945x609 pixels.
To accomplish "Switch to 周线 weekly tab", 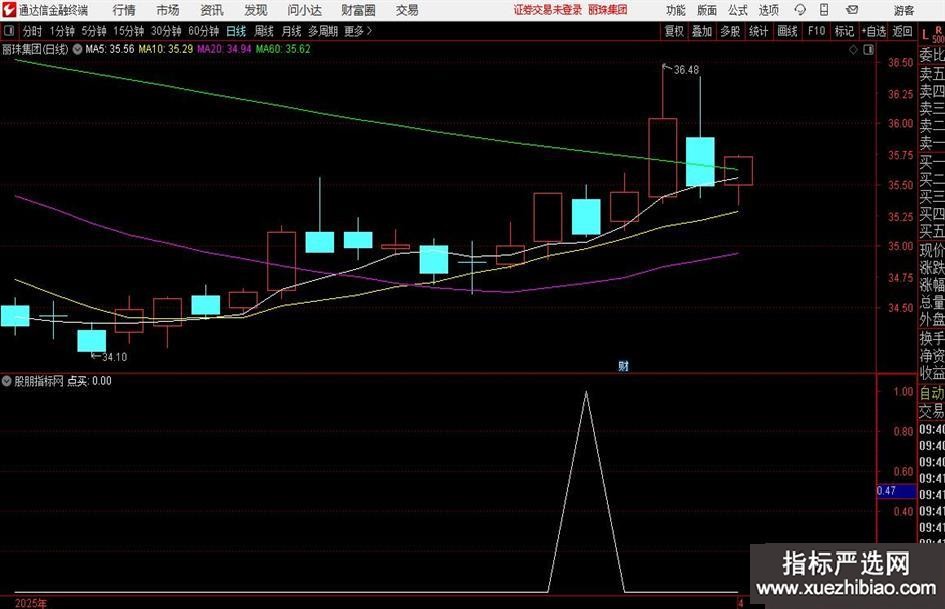I will [263, 31].
